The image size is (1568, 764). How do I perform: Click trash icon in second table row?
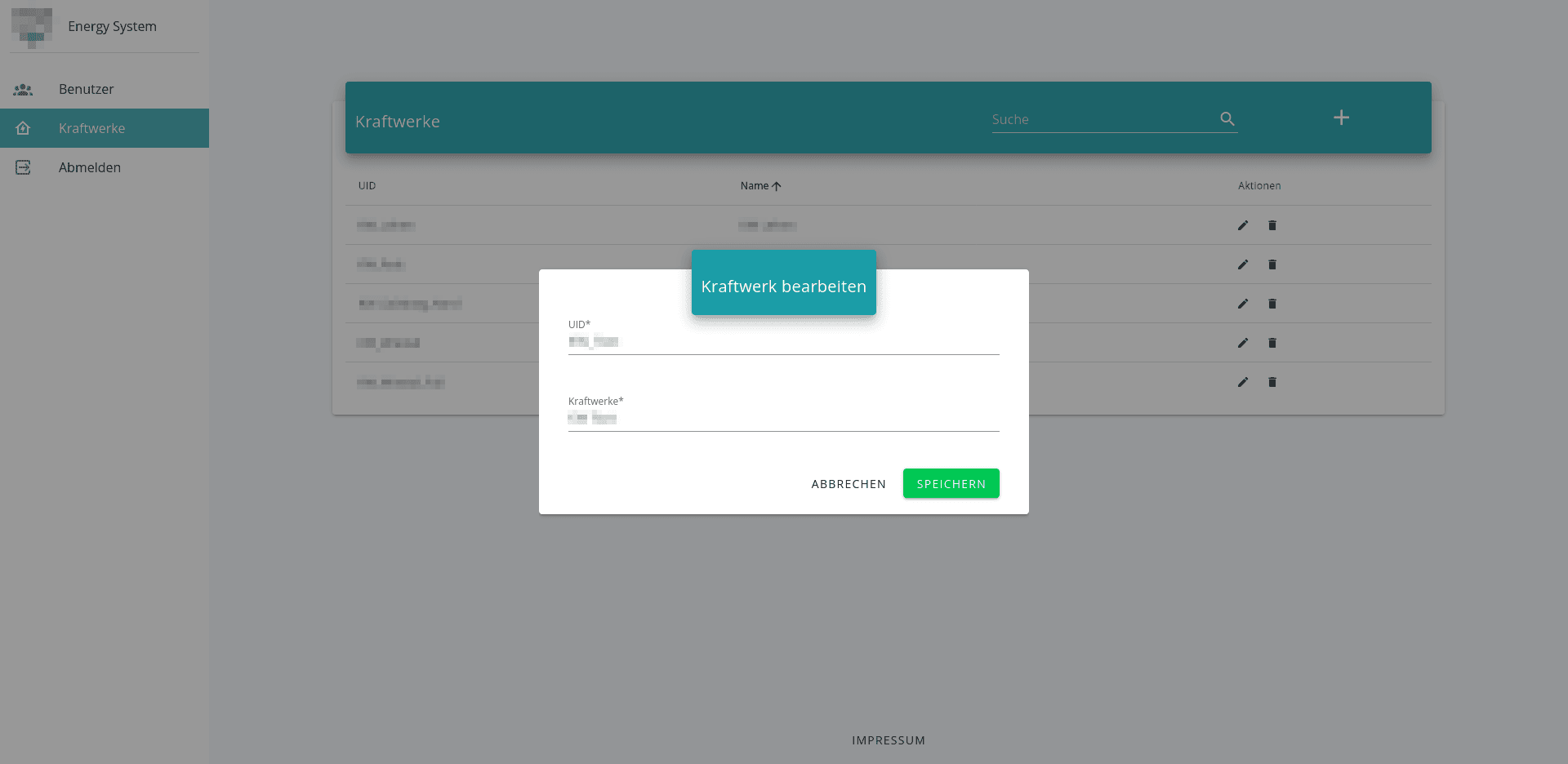click(x=1272, y=264)
